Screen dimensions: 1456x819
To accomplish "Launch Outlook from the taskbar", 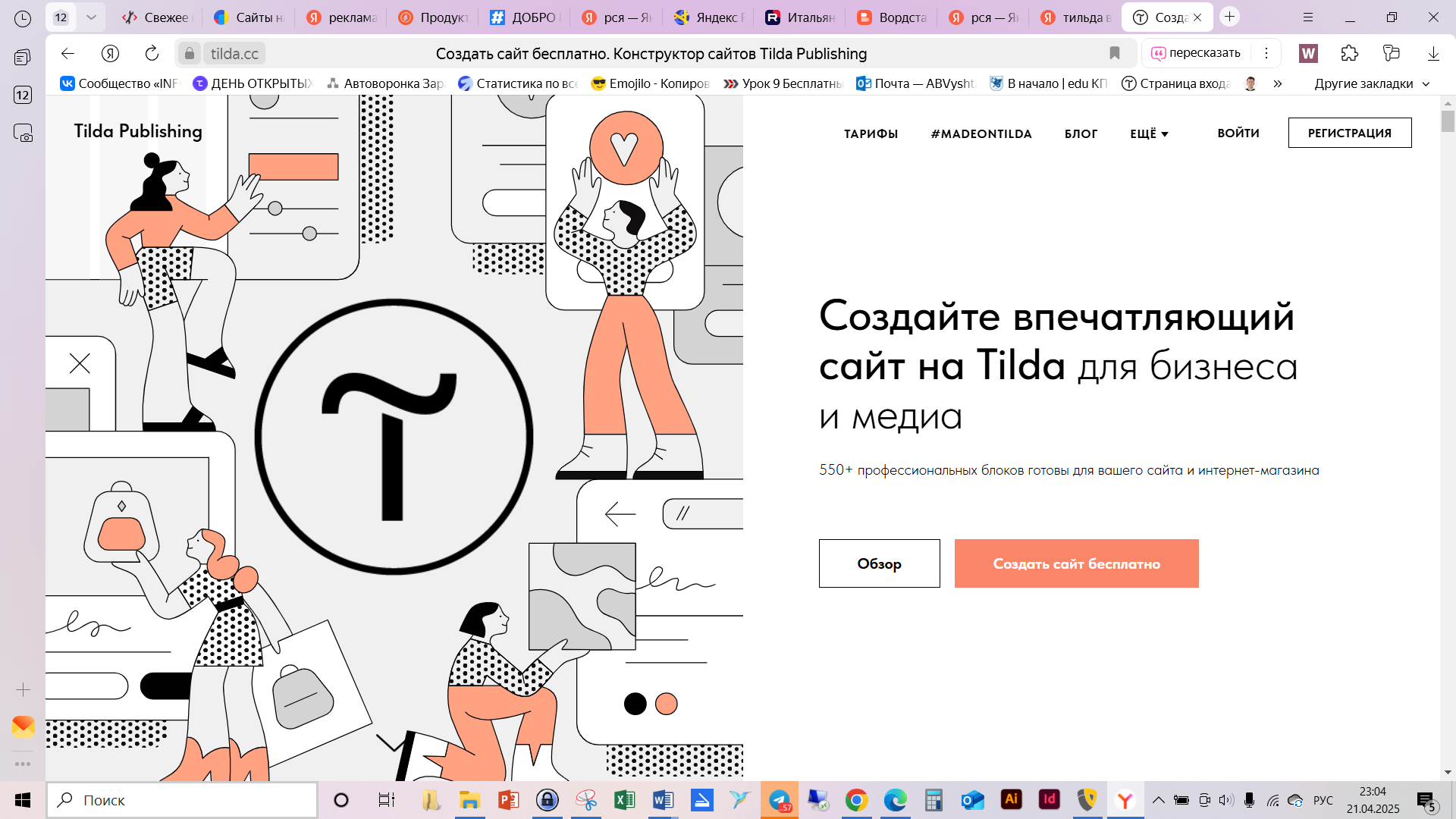I will [x=973, y=799].
